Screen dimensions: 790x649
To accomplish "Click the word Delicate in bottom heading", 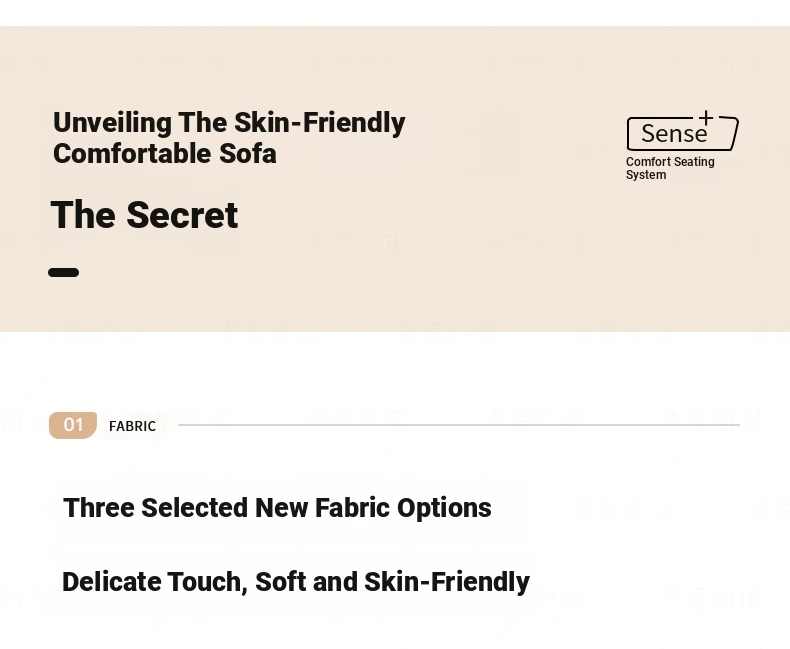I will click(x=111, y=582).
